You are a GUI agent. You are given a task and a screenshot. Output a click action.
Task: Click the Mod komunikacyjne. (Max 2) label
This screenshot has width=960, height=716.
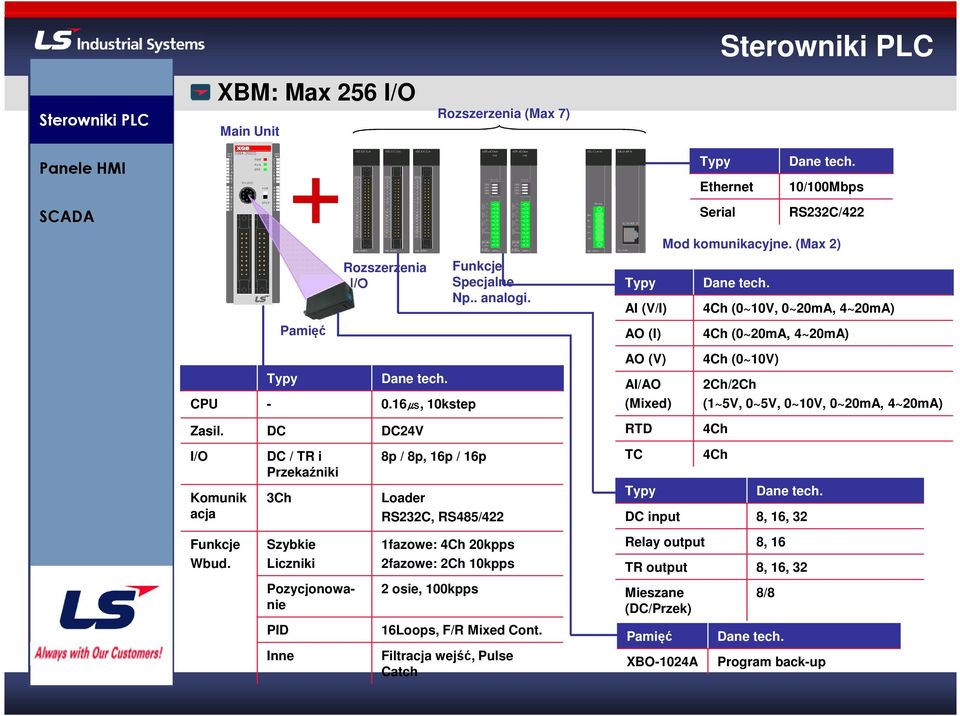point(751,244)
